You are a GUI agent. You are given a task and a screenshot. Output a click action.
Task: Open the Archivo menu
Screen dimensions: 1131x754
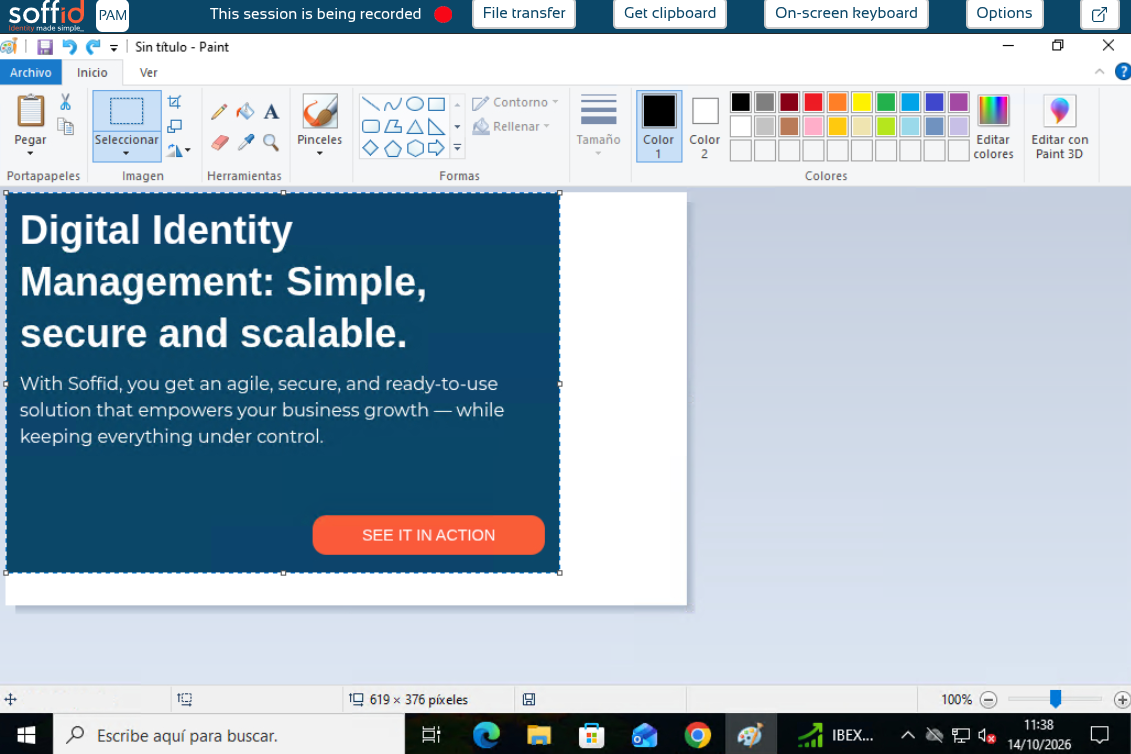31,72
